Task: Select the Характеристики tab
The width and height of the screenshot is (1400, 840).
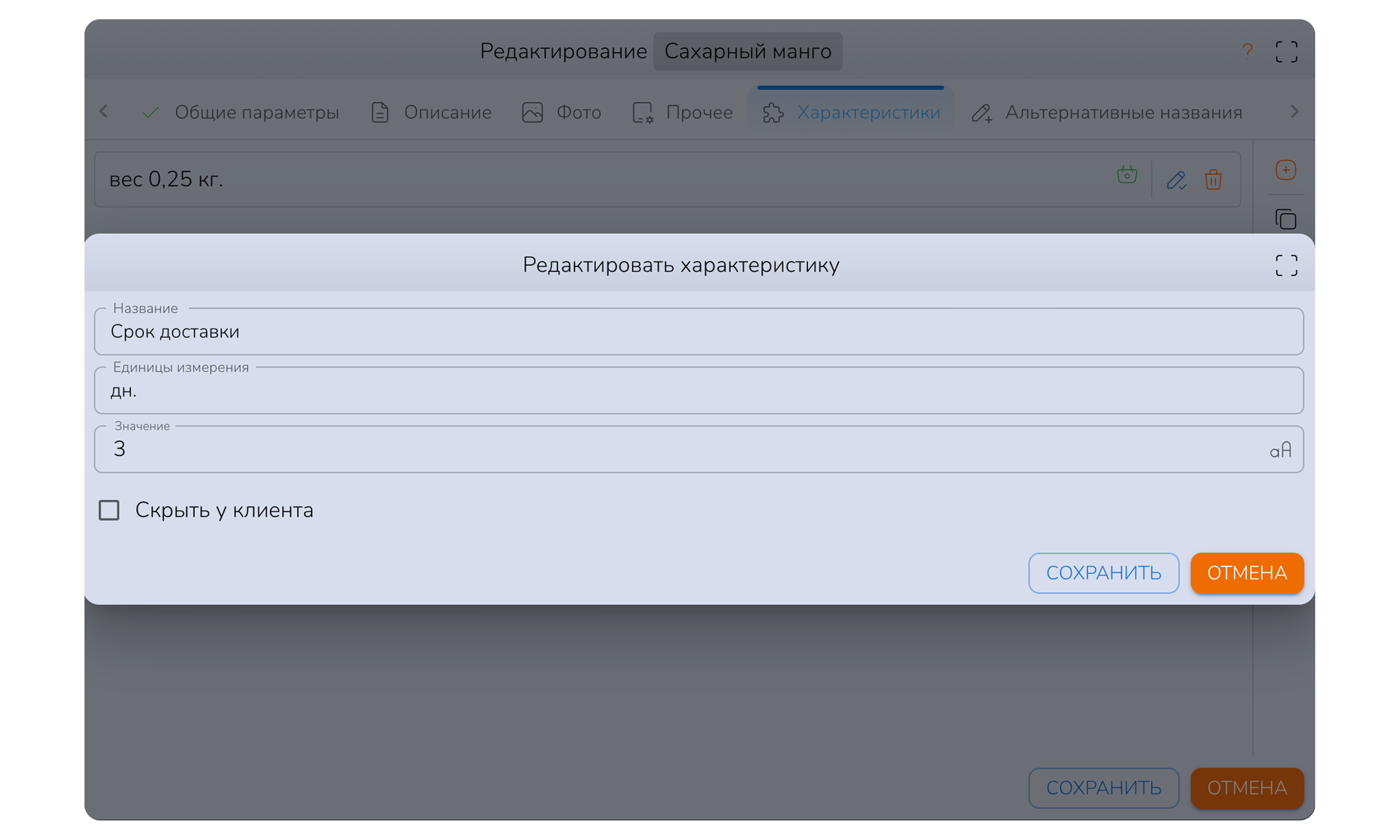Action: click(x=851, y=112)
